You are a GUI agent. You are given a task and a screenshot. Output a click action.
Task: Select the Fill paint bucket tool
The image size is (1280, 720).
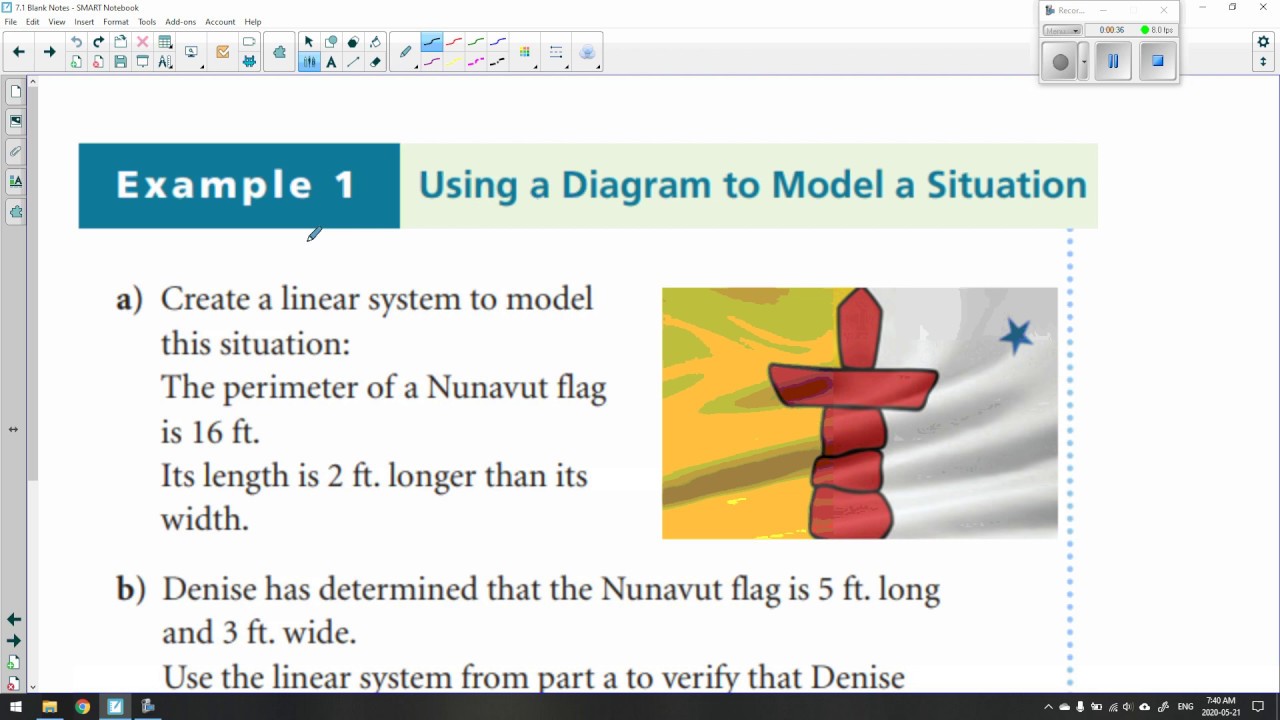point(375,42)
